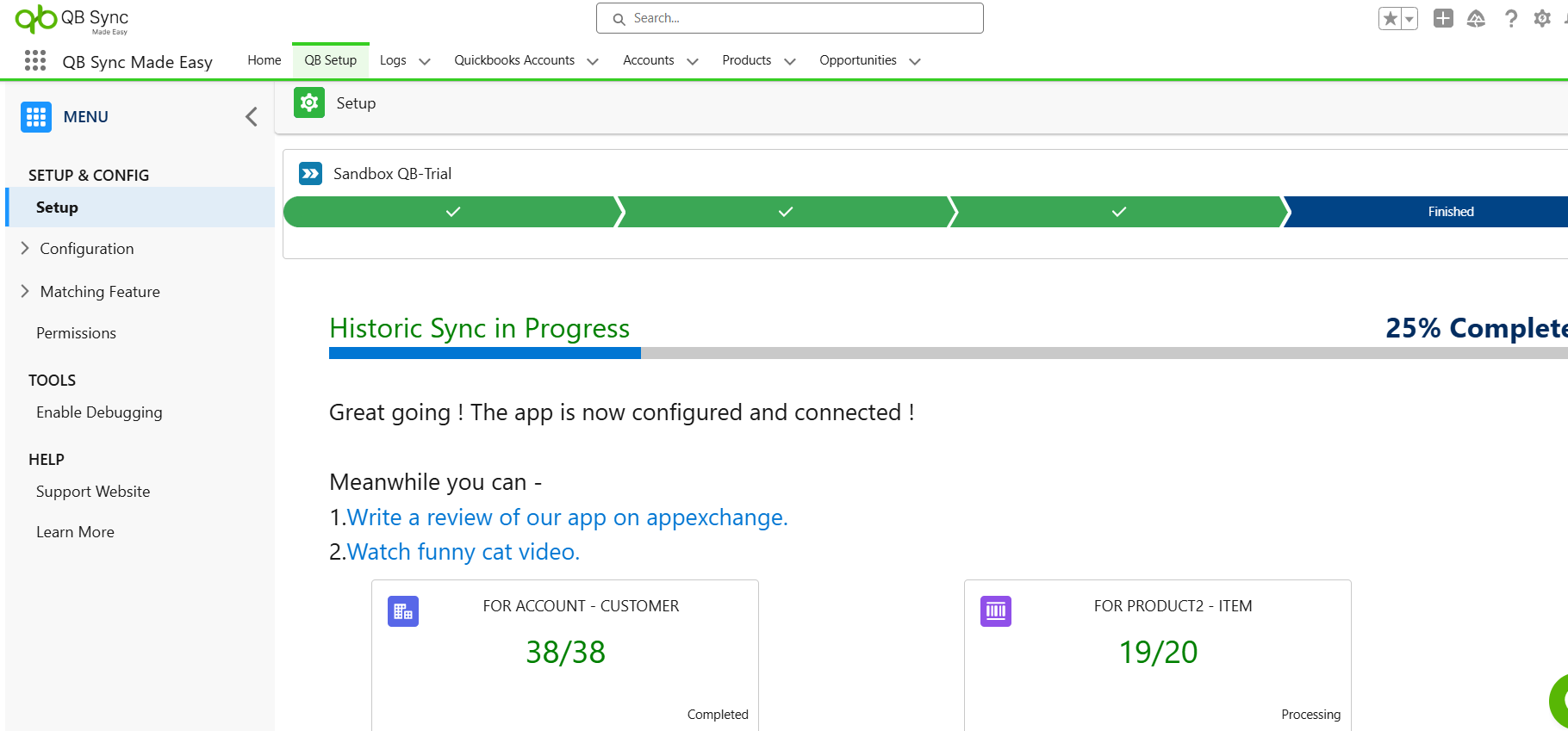Open the global actions plus icon
Image resolution: width=1568 pixels, height=731 pixels.
[1443, 18]
